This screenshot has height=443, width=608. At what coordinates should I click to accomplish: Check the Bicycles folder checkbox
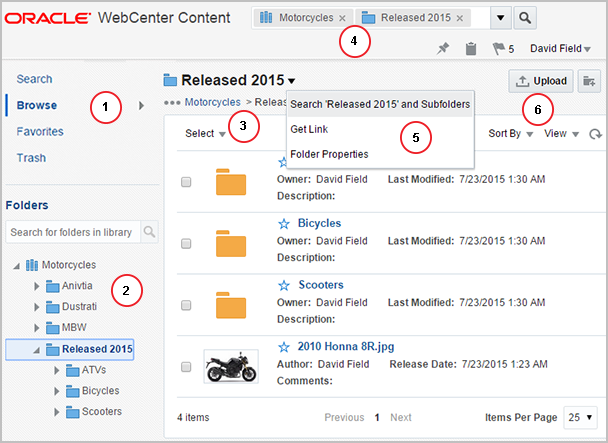[x=186, y=244]
